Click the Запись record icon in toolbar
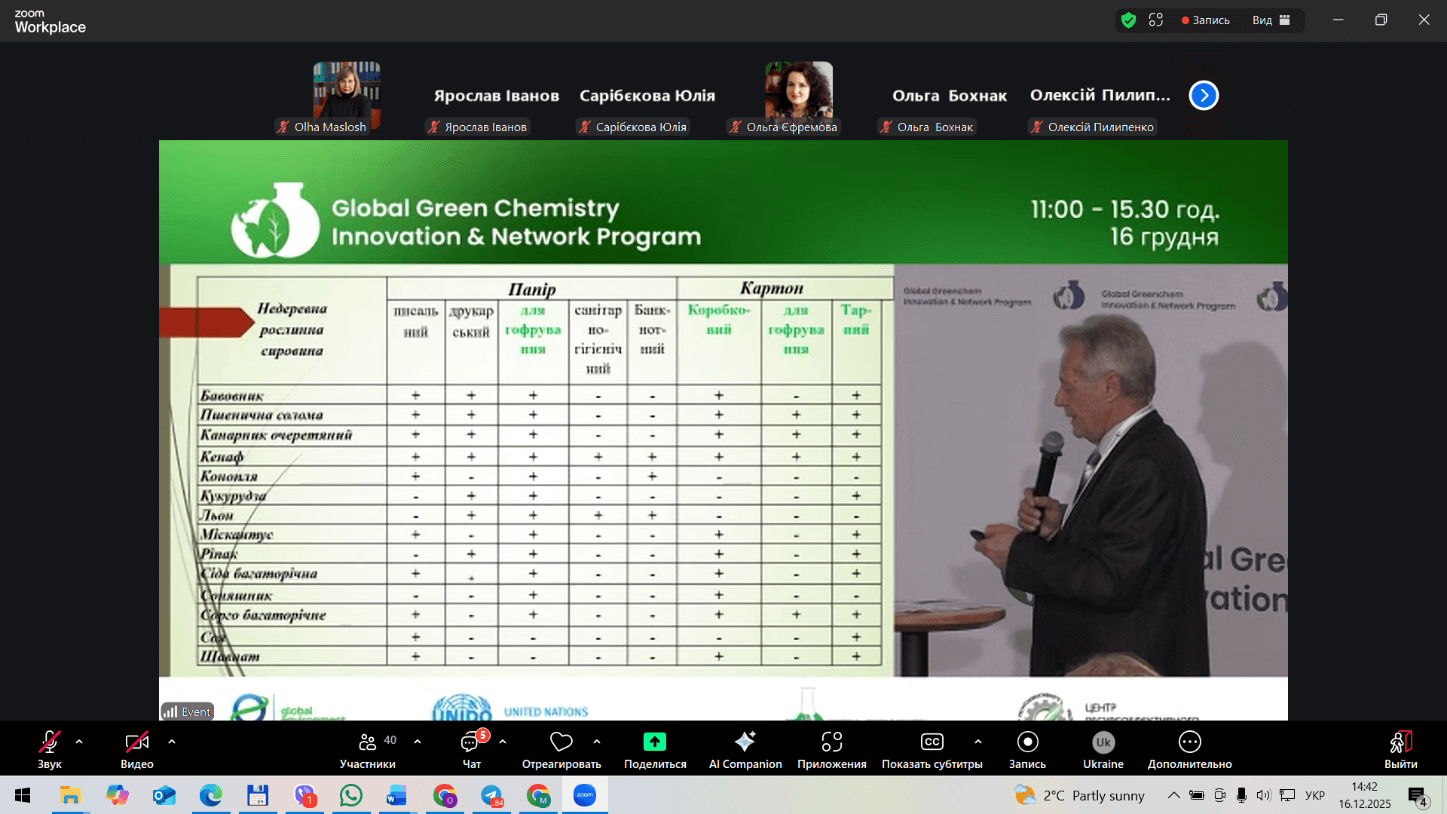The width and height of the screenshot is (1447, 814). click(x=1027, y=742)
